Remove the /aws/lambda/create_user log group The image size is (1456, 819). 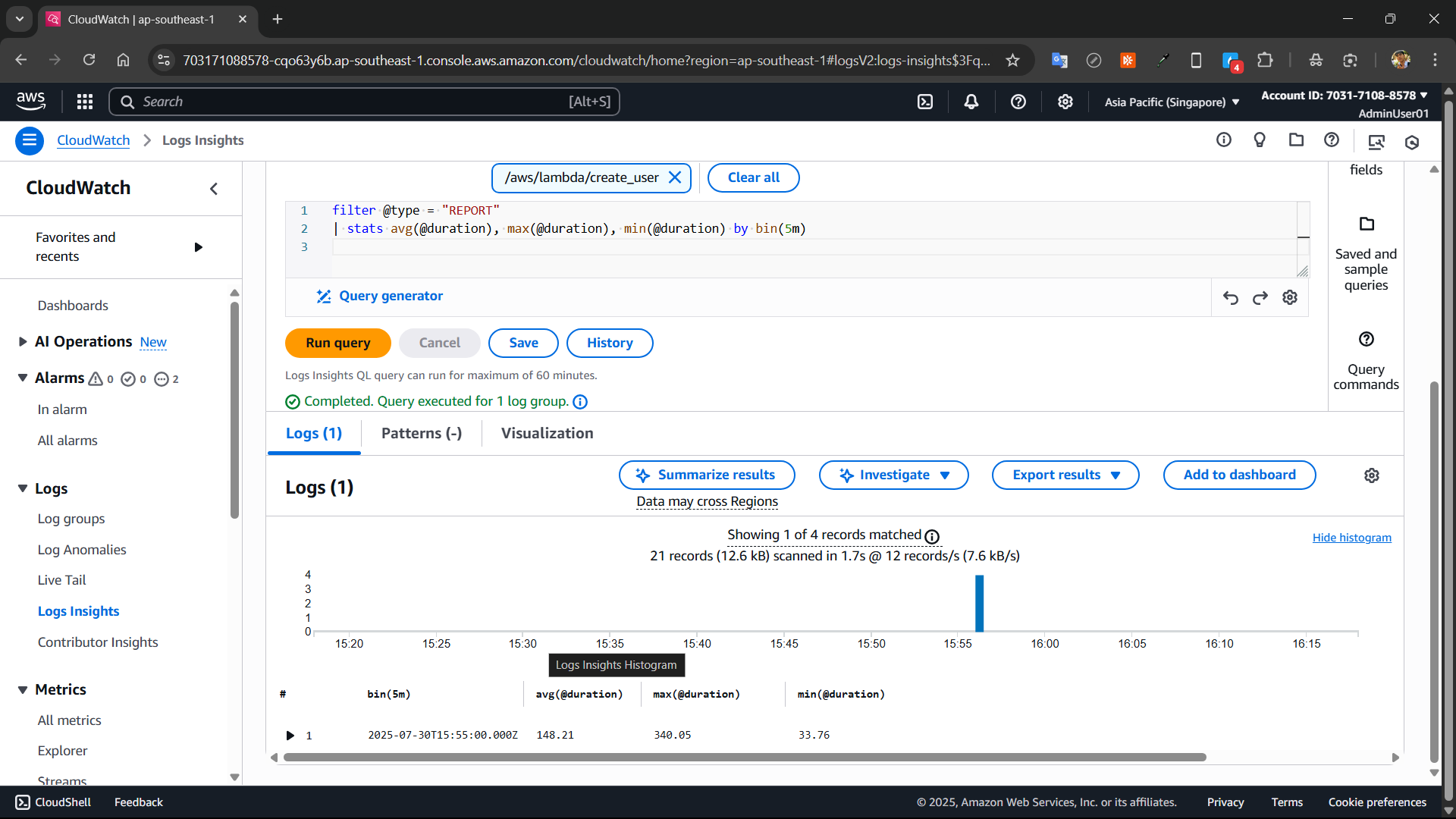click(x=675, y=177)
